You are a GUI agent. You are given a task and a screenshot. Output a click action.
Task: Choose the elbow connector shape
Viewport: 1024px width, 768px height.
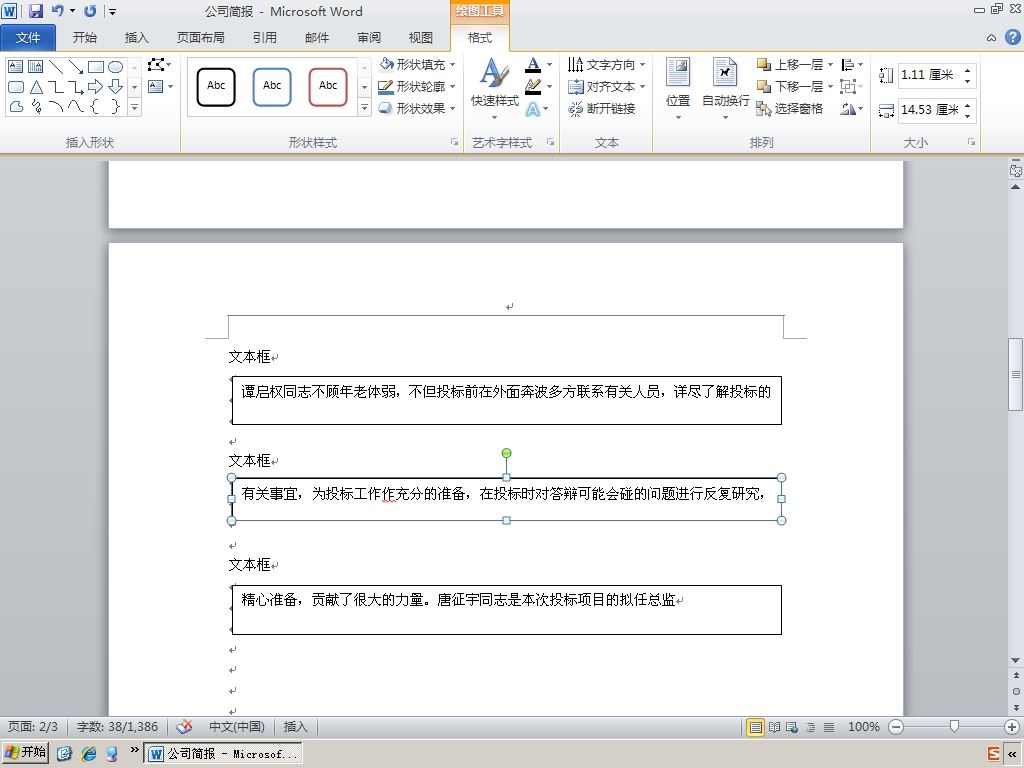click(x=56, y=86)
